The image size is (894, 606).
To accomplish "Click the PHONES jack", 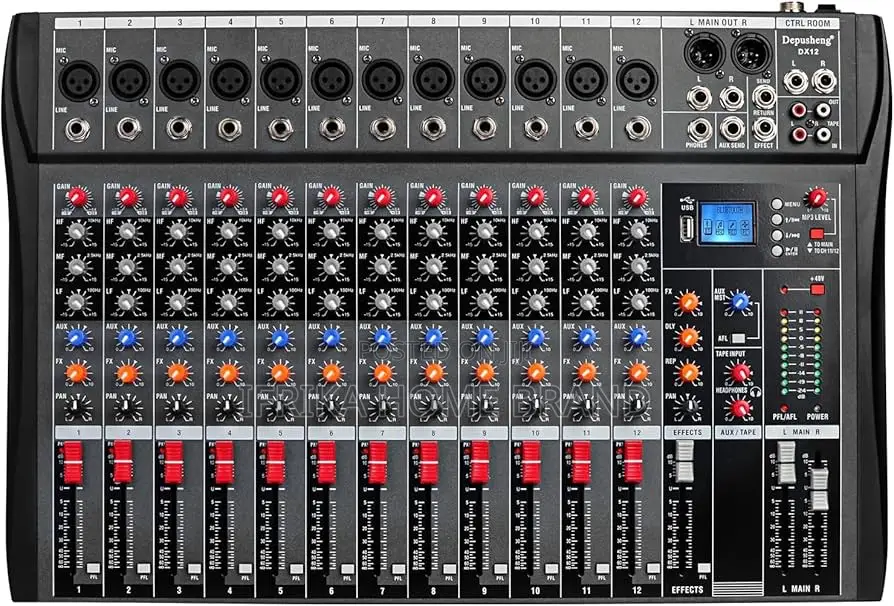I will pos(700,129).
